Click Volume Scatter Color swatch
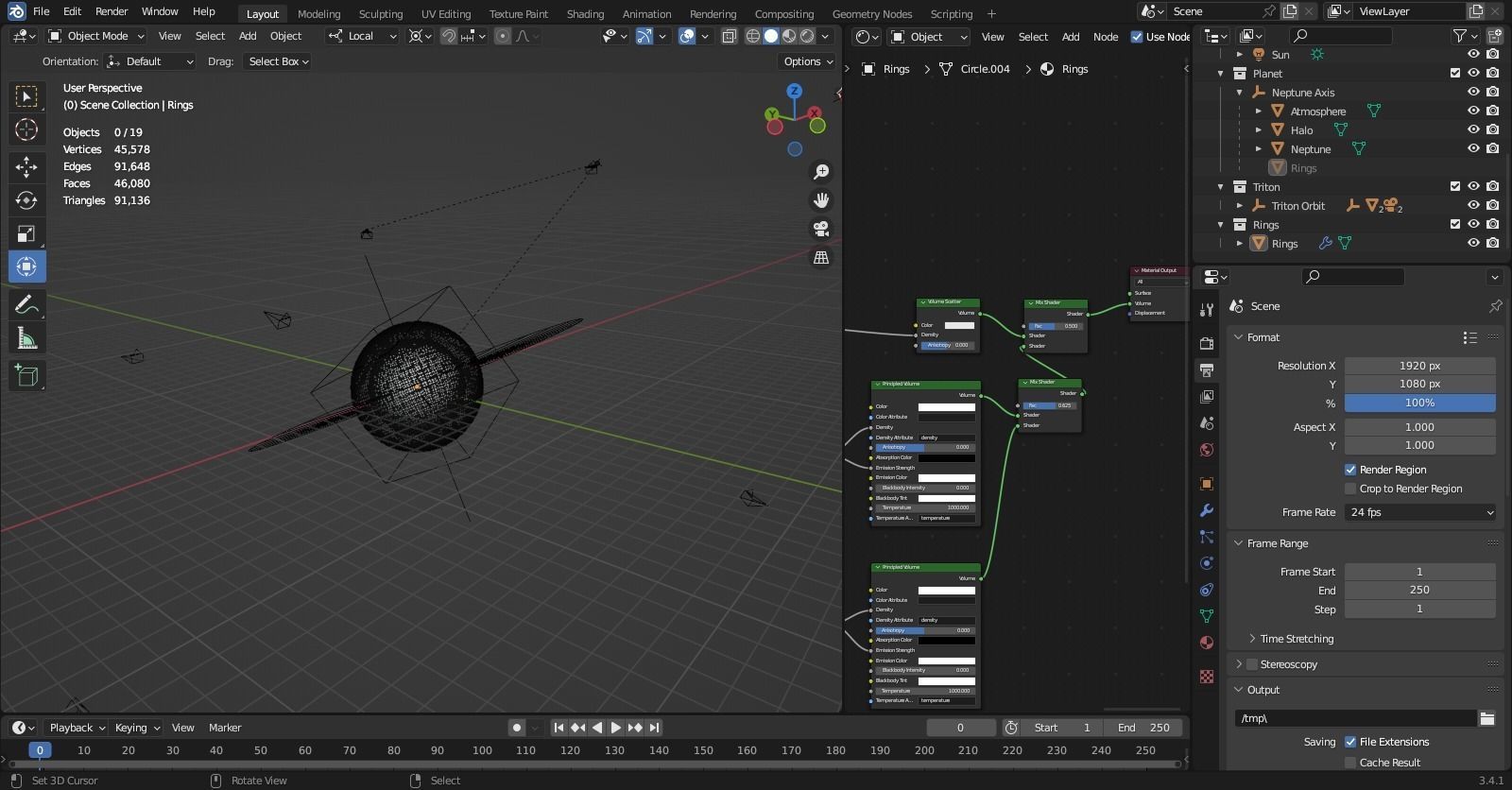The height and width of the screenshot is (790, 1512). [959, 325]
